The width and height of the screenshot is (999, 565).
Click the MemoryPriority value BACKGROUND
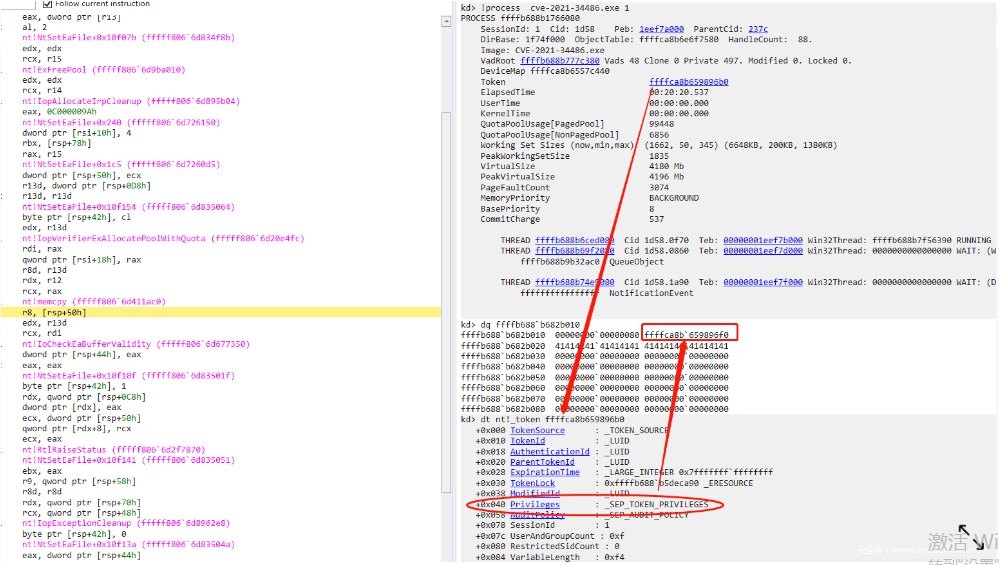click(673, 197)
